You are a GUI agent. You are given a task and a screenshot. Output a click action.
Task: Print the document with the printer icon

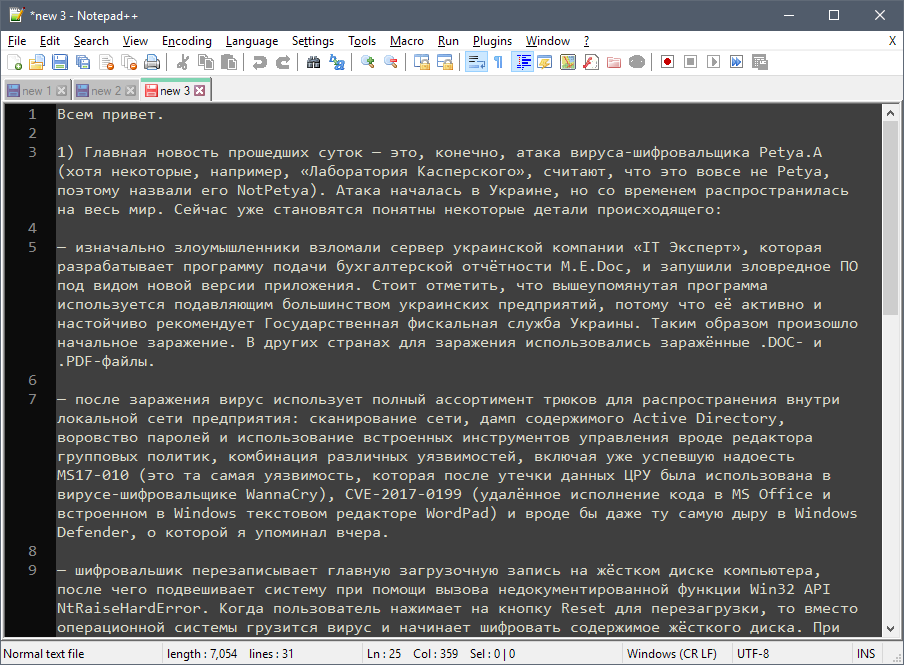(152, 62)
